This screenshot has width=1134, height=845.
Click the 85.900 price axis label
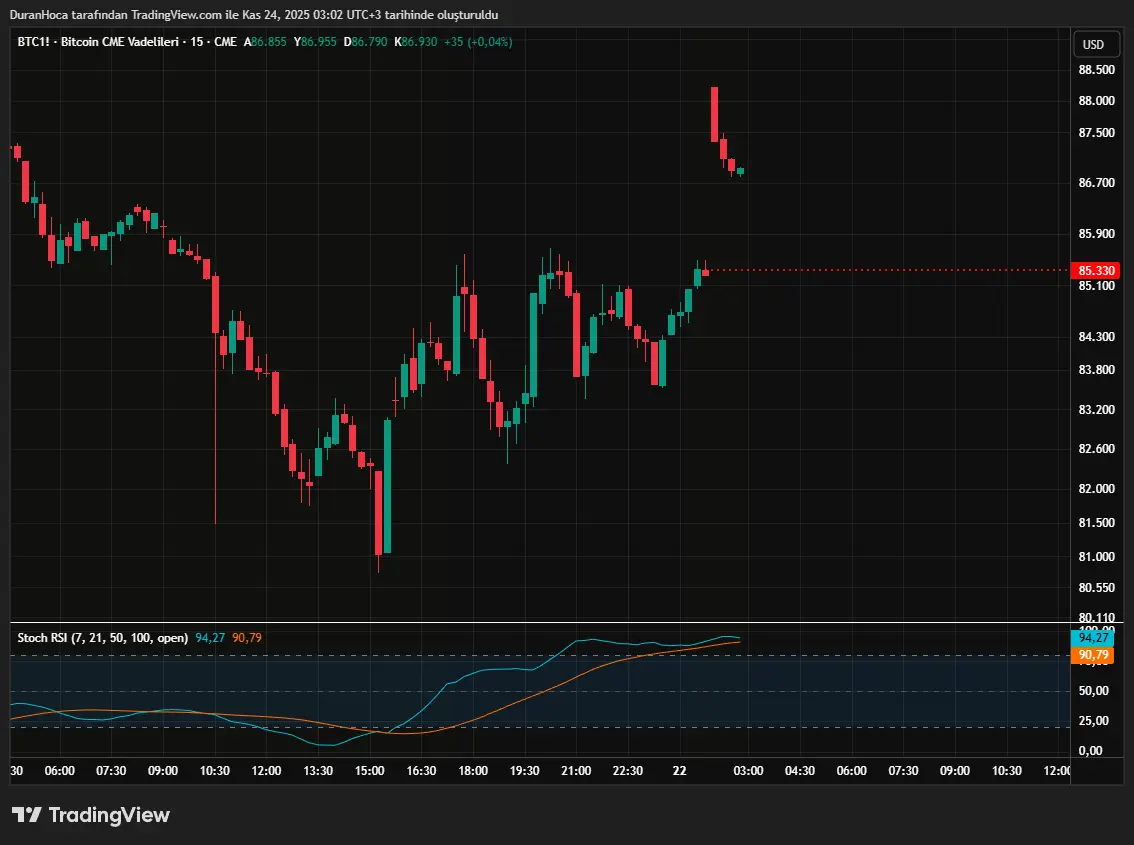point(1096,234)
